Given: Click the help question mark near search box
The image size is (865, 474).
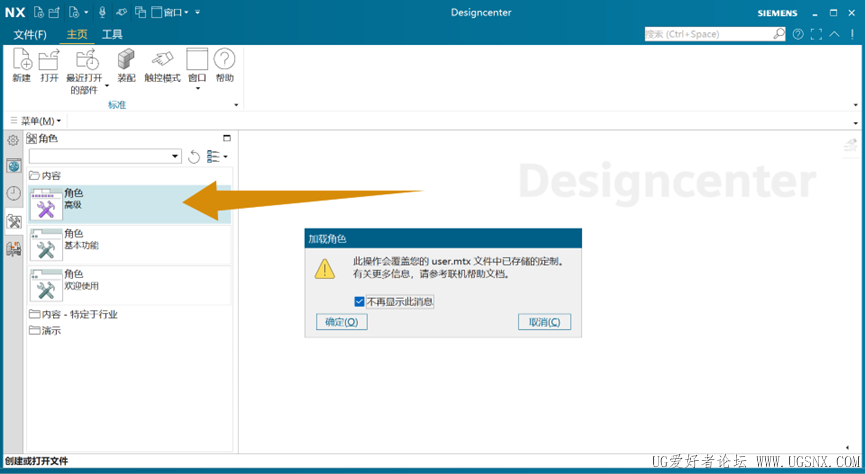Looking at the screenshot, I should pos(798,34).
